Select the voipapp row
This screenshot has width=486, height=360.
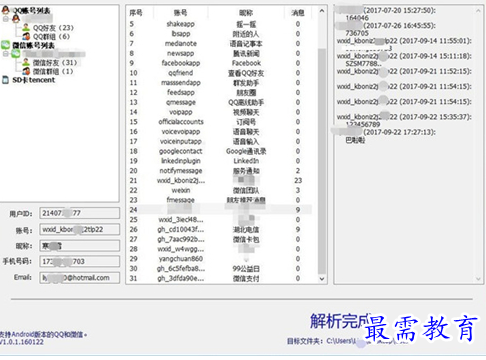point(220,112)
